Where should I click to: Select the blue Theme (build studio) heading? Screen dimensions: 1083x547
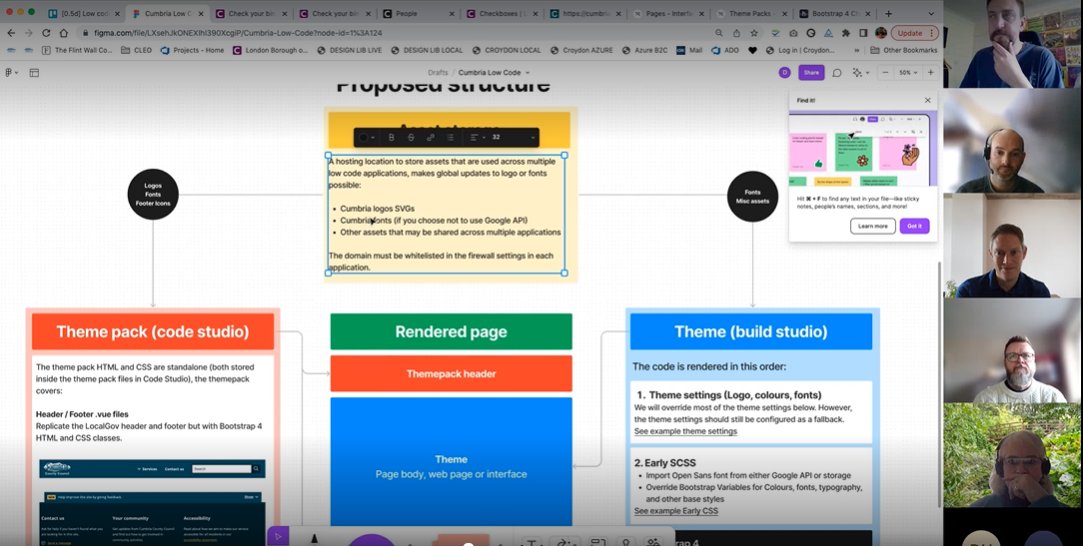[x=751, y=332]
